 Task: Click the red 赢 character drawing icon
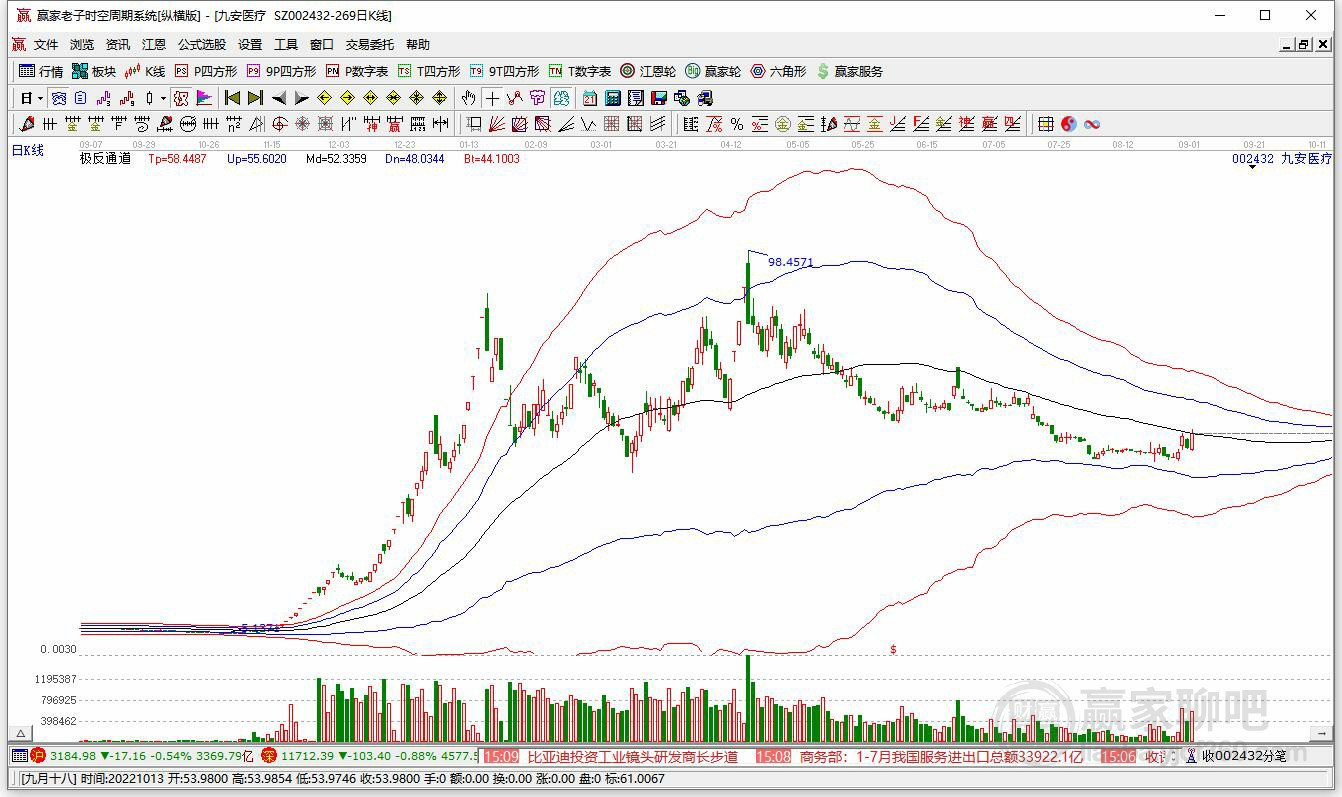pyautogui.click(x=394, y=124)
